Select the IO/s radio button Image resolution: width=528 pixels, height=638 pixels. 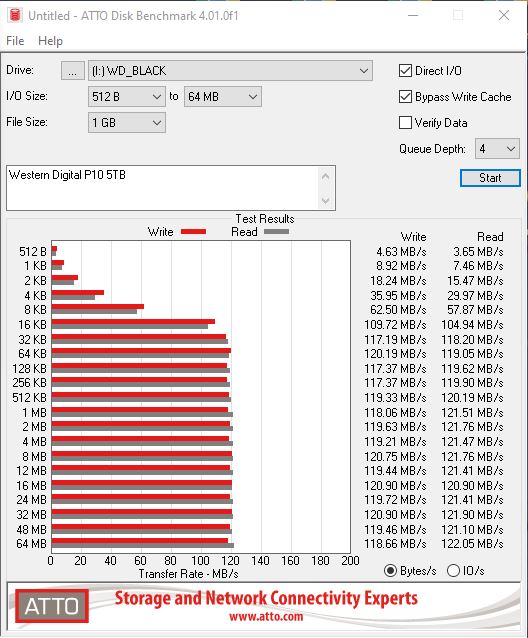pyautogui.click(x=453, y=570)
